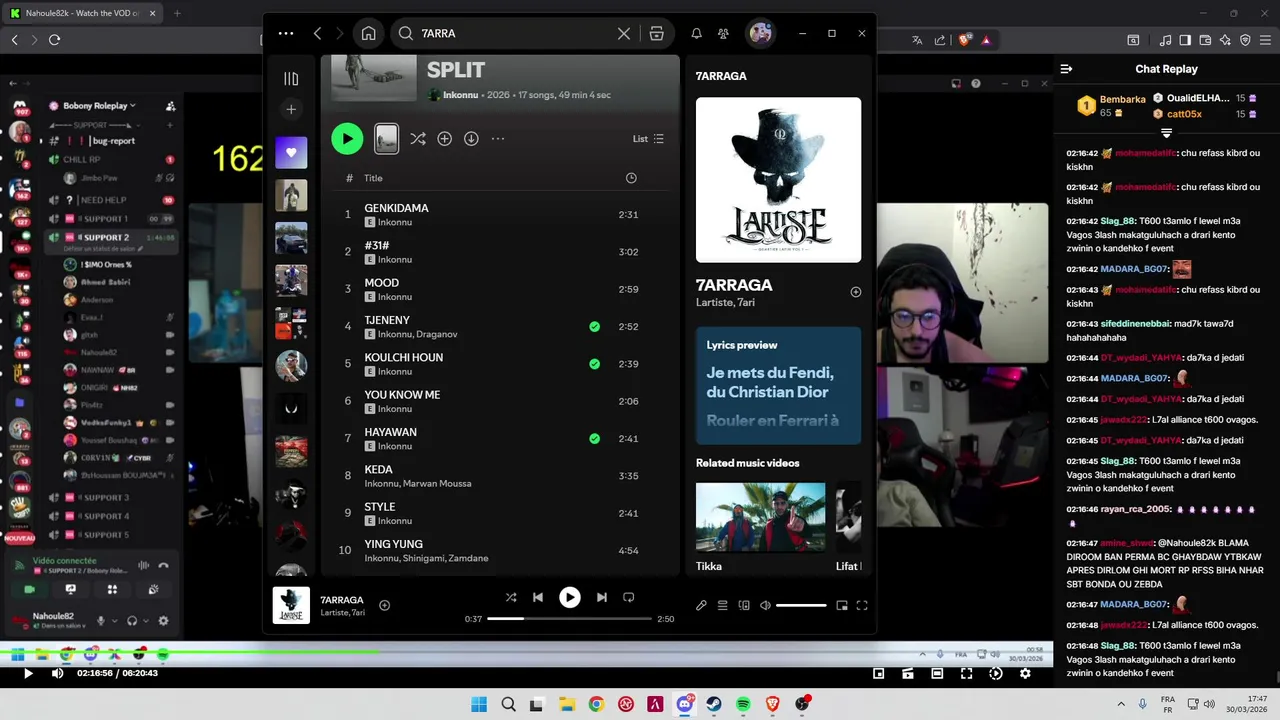1280x720 pixels.
Task: Toggle VOD player fullscreen
Action: pos(966,674)
